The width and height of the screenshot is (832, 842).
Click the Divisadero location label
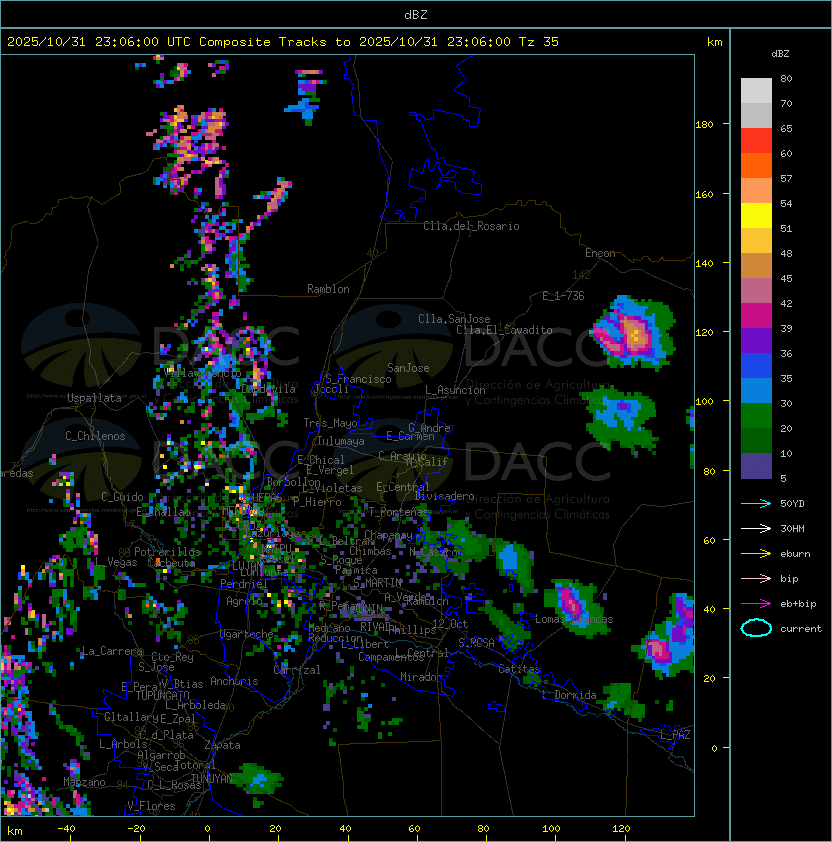pos(444,496)
